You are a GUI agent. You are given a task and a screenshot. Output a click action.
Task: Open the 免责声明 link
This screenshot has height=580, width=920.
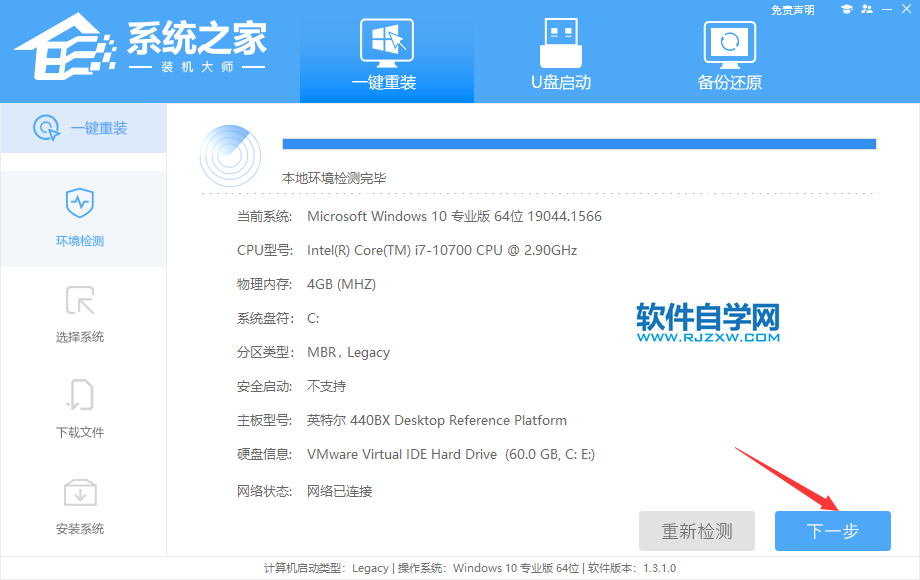[x=792, y=10]
